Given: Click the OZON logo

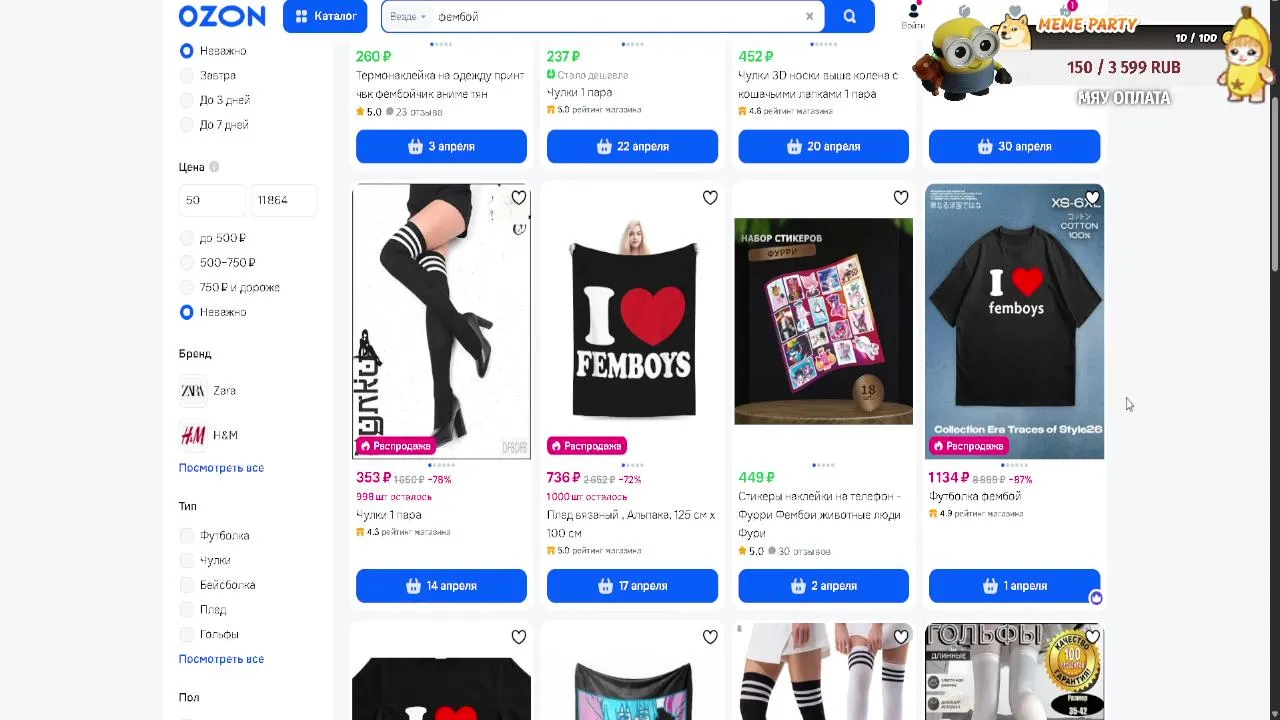Looking at the screenshot, I should [x=222, y=16].
